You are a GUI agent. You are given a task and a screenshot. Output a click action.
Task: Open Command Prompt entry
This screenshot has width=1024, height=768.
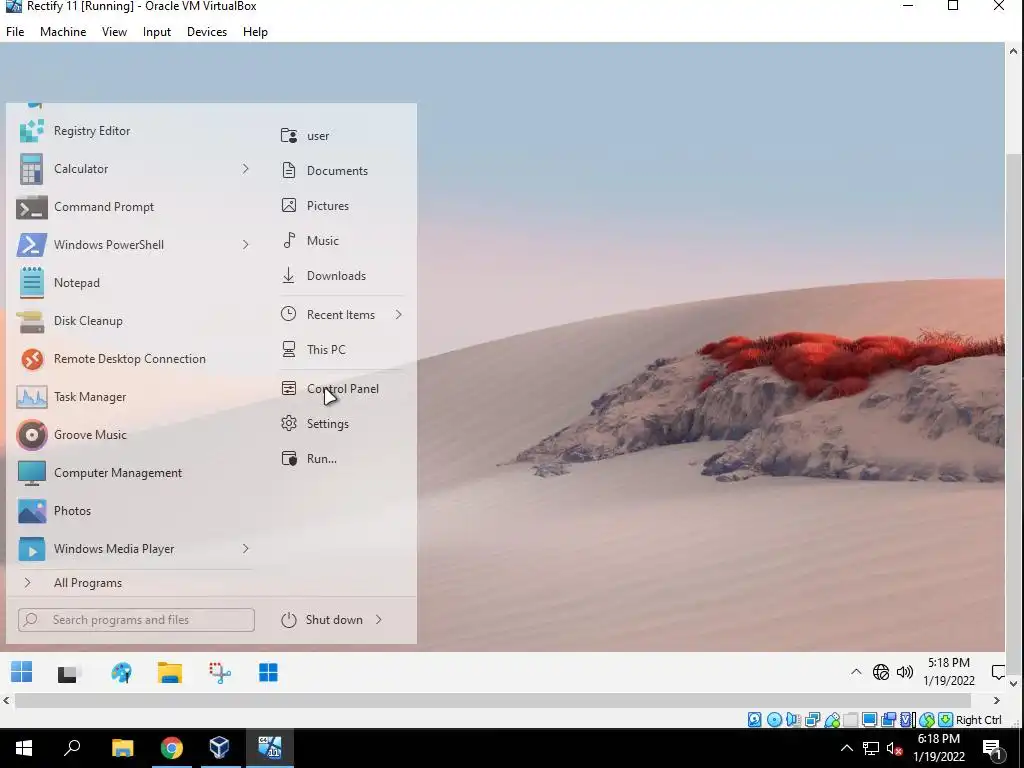(104, 206)
